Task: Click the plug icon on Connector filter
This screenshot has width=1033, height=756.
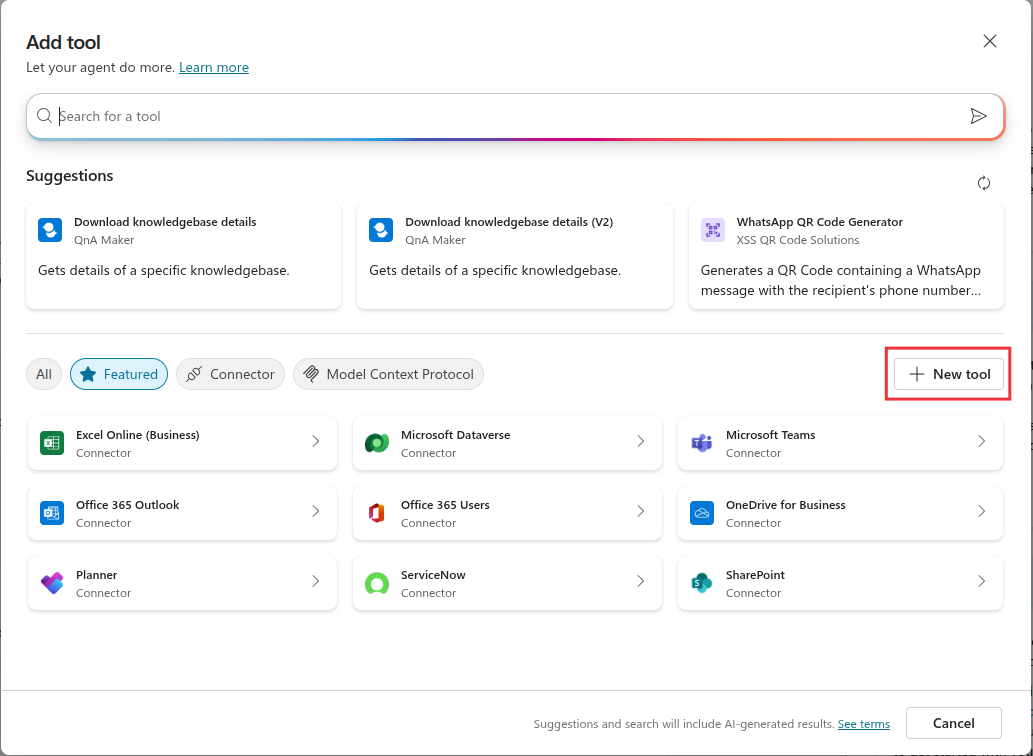Action: pos(194,374)
